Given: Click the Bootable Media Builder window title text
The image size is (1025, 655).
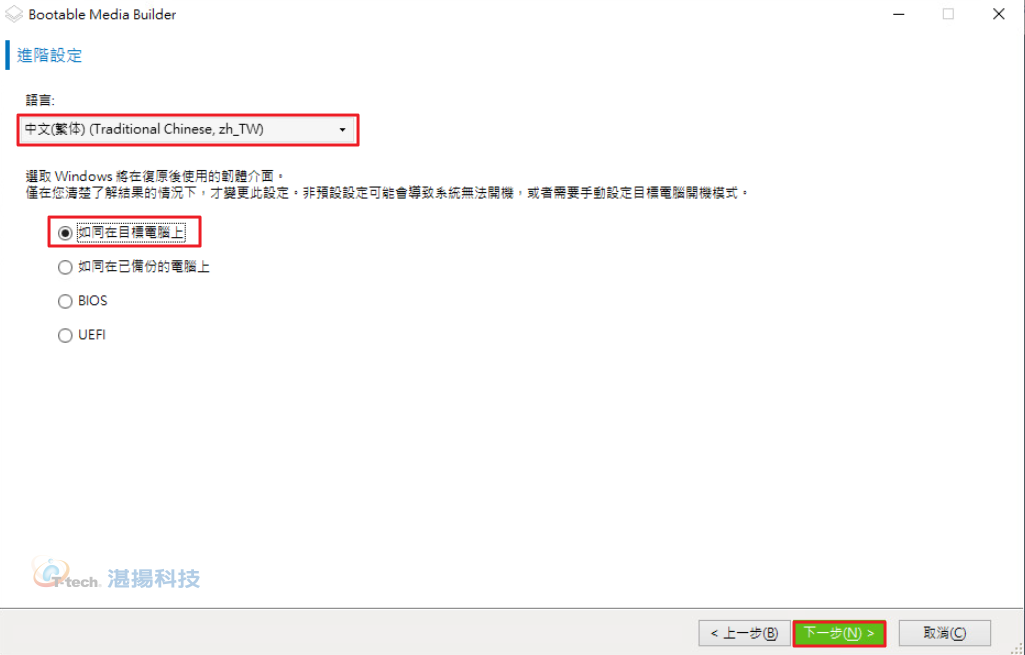Looking at the screenshot, I should [x=102, y=14].
